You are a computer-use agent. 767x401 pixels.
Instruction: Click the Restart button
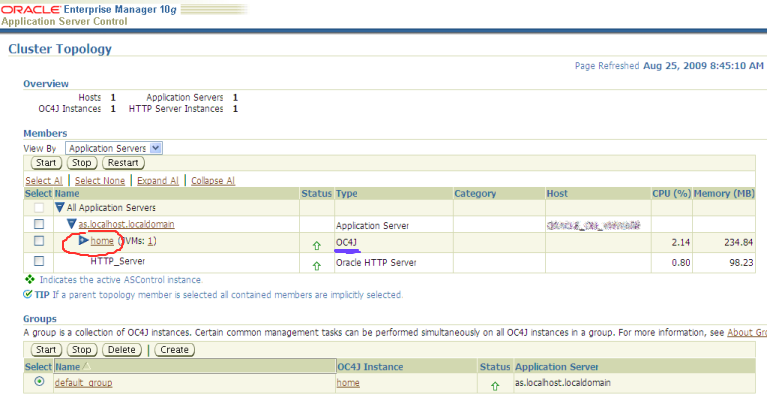123,163
